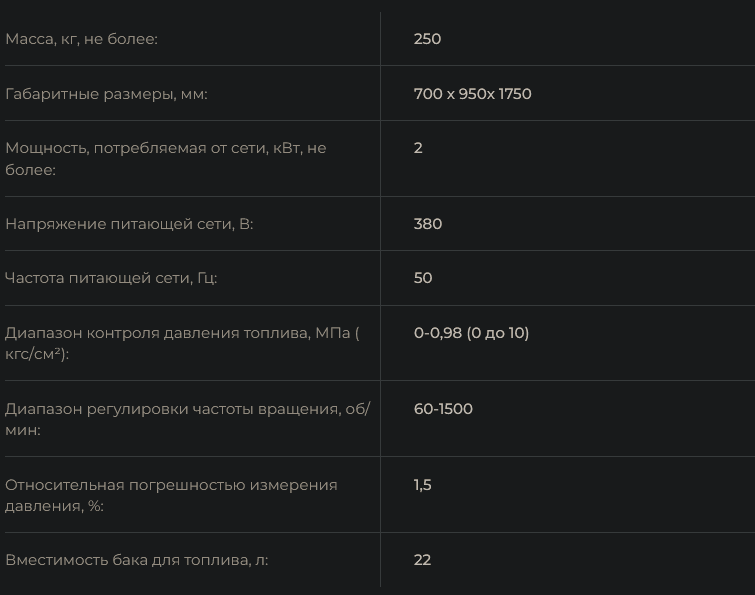Select the rotation speed value '60-1500'
755x595 pixels.
coord(443,409)
